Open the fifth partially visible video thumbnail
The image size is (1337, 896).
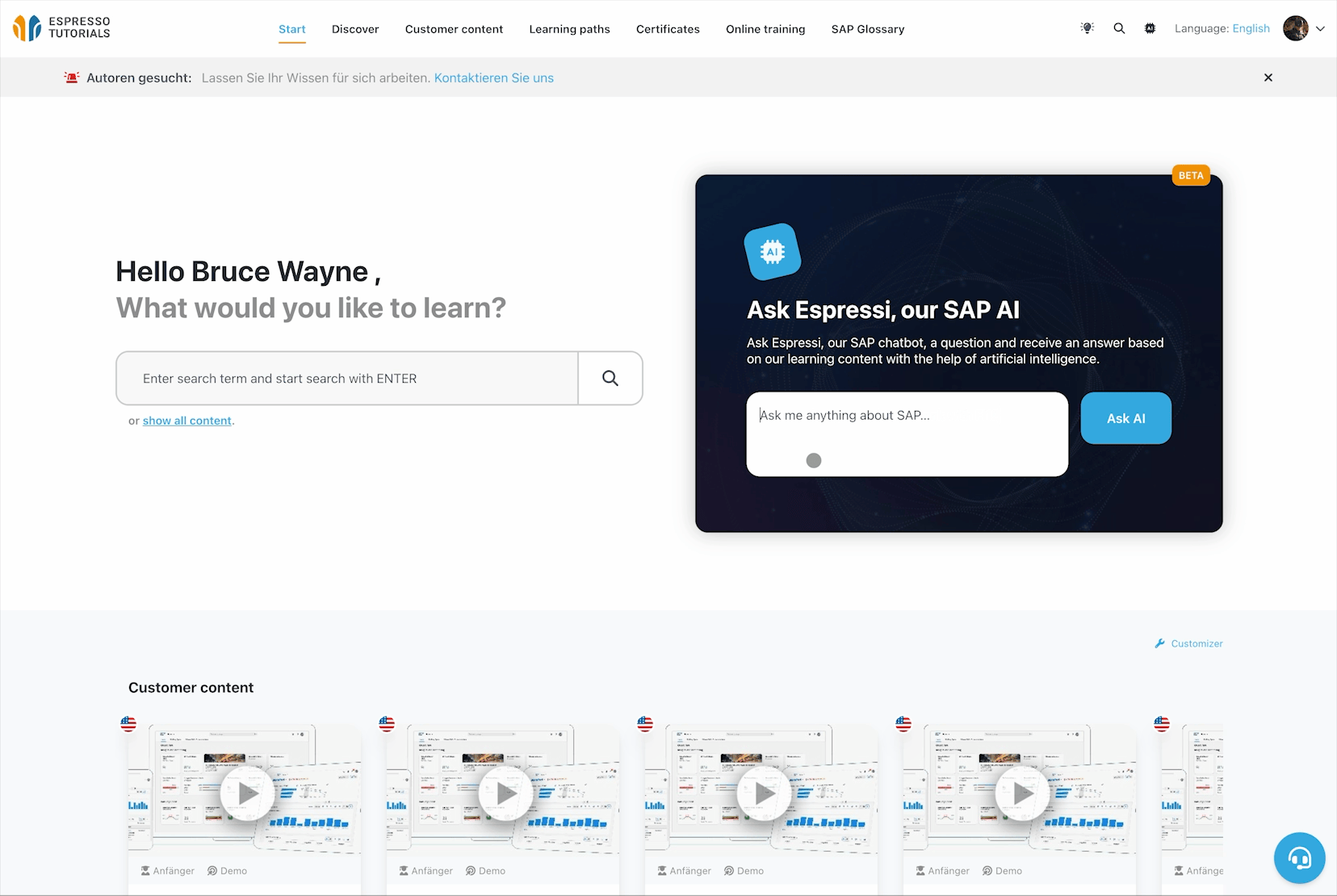point(1192,789)
